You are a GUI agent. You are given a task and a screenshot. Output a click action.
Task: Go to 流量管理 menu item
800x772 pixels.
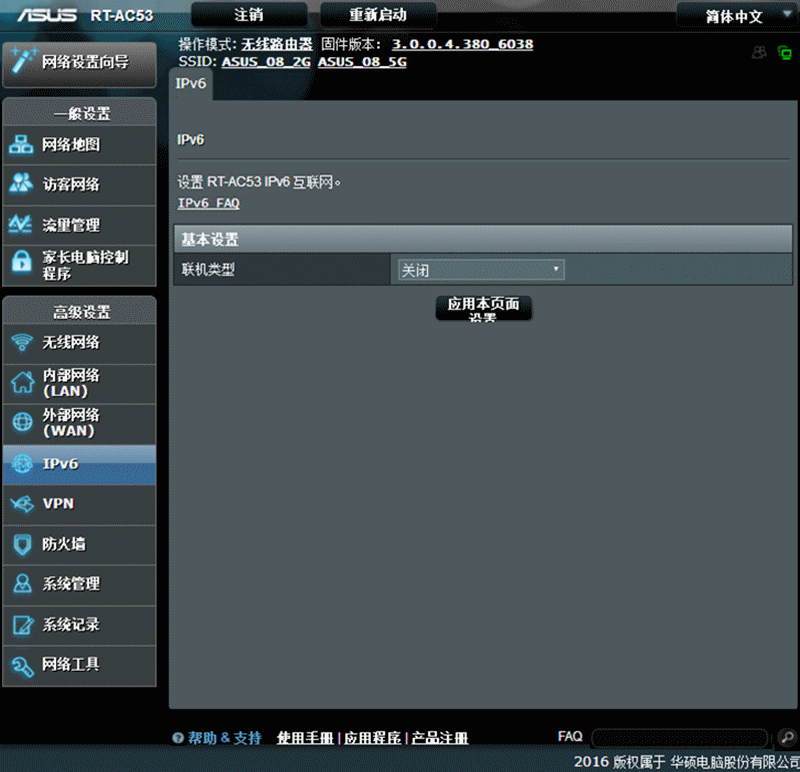pos(80,225)
